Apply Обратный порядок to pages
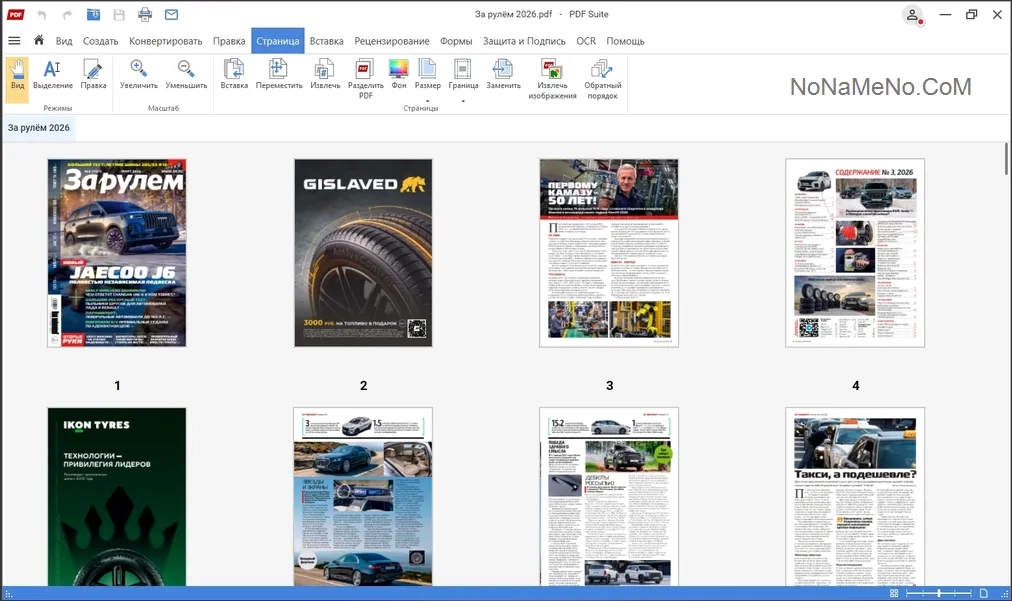 [x=602, y=79]
